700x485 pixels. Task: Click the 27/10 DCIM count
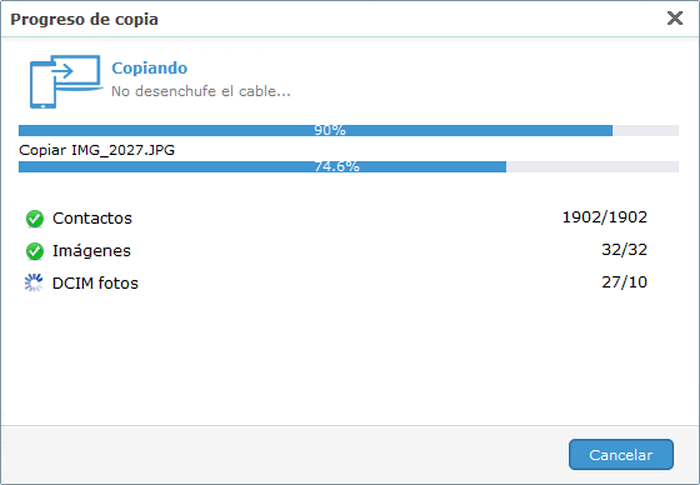click(626, 283)
